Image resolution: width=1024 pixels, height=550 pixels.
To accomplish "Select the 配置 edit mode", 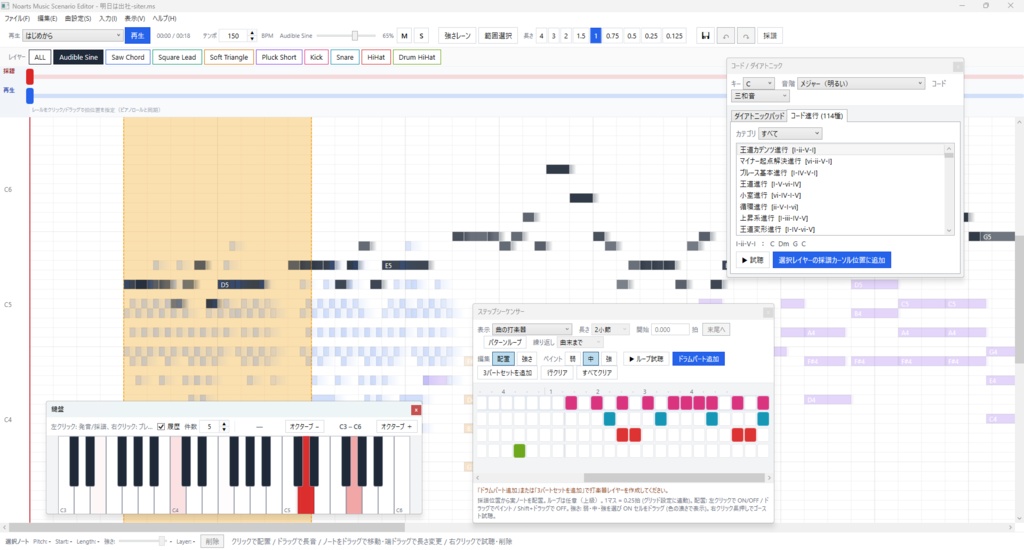I will point(503,359).
